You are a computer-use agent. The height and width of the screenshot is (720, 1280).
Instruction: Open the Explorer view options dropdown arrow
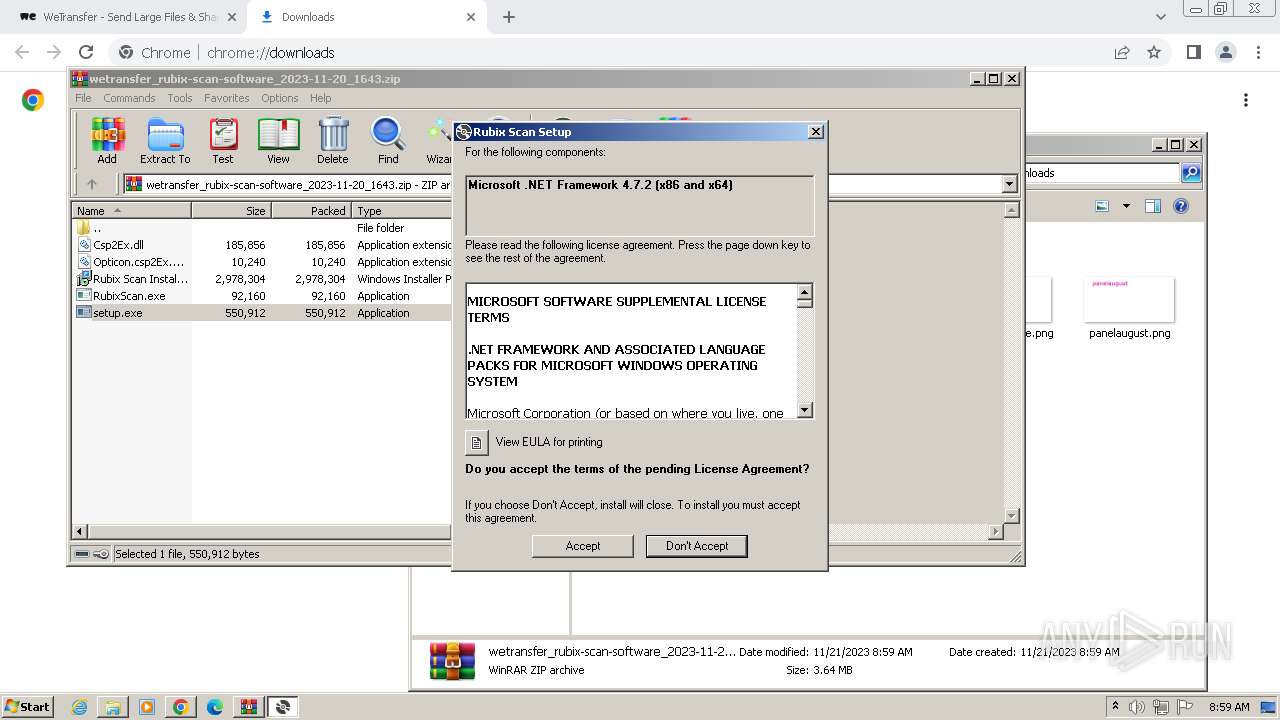pos(1126,206)
